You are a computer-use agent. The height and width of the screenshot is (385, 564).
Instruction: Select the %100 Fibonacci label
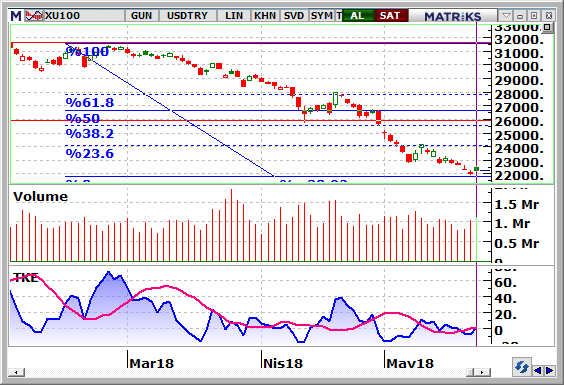(87, 51)
